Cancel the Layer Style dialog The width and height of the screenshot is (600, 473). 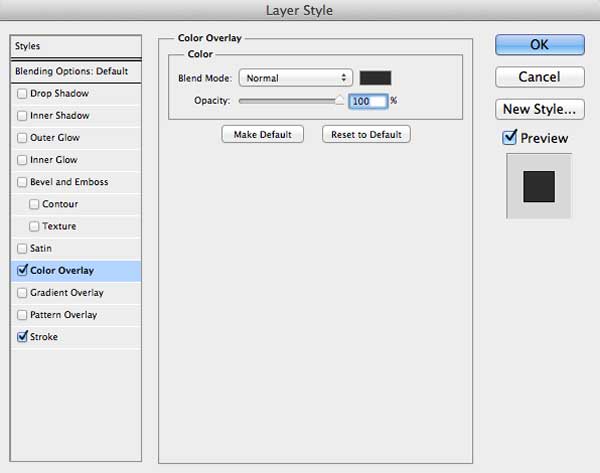click(540, 77)
